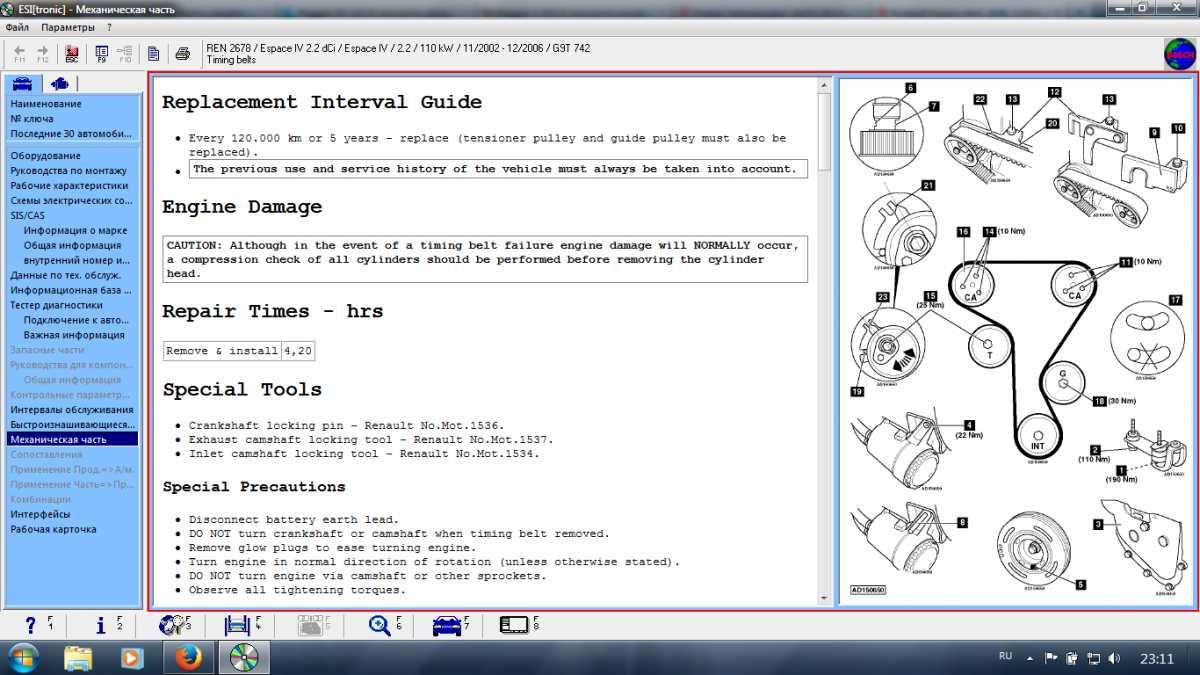Click the Bosch globe logo
This screenshot has width=1200, height=675.
click(1180, 54)
